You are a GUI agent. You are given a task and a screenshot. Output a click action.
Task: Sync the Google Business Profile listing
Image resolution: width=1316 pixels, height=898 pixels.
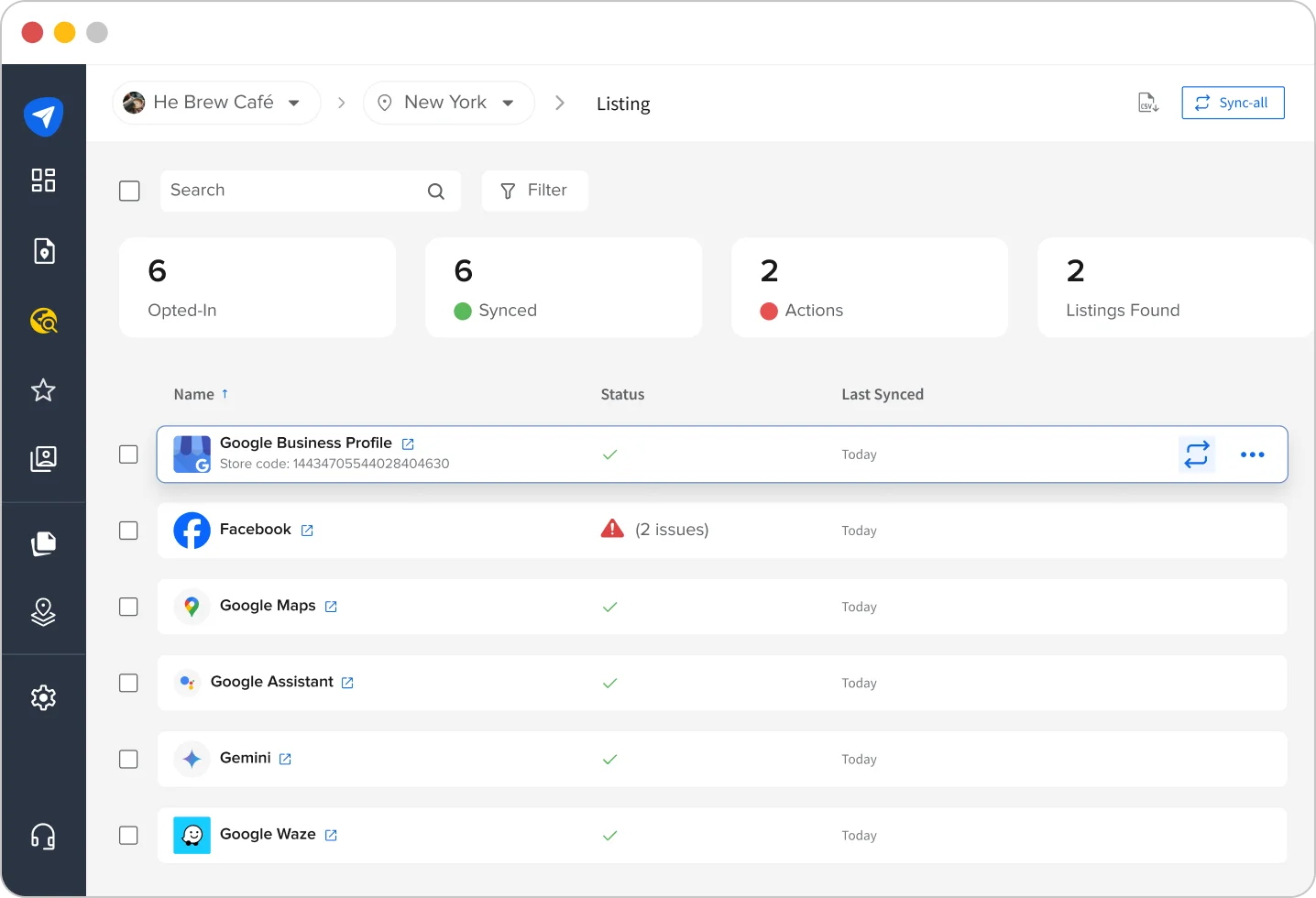(1197, 454)
